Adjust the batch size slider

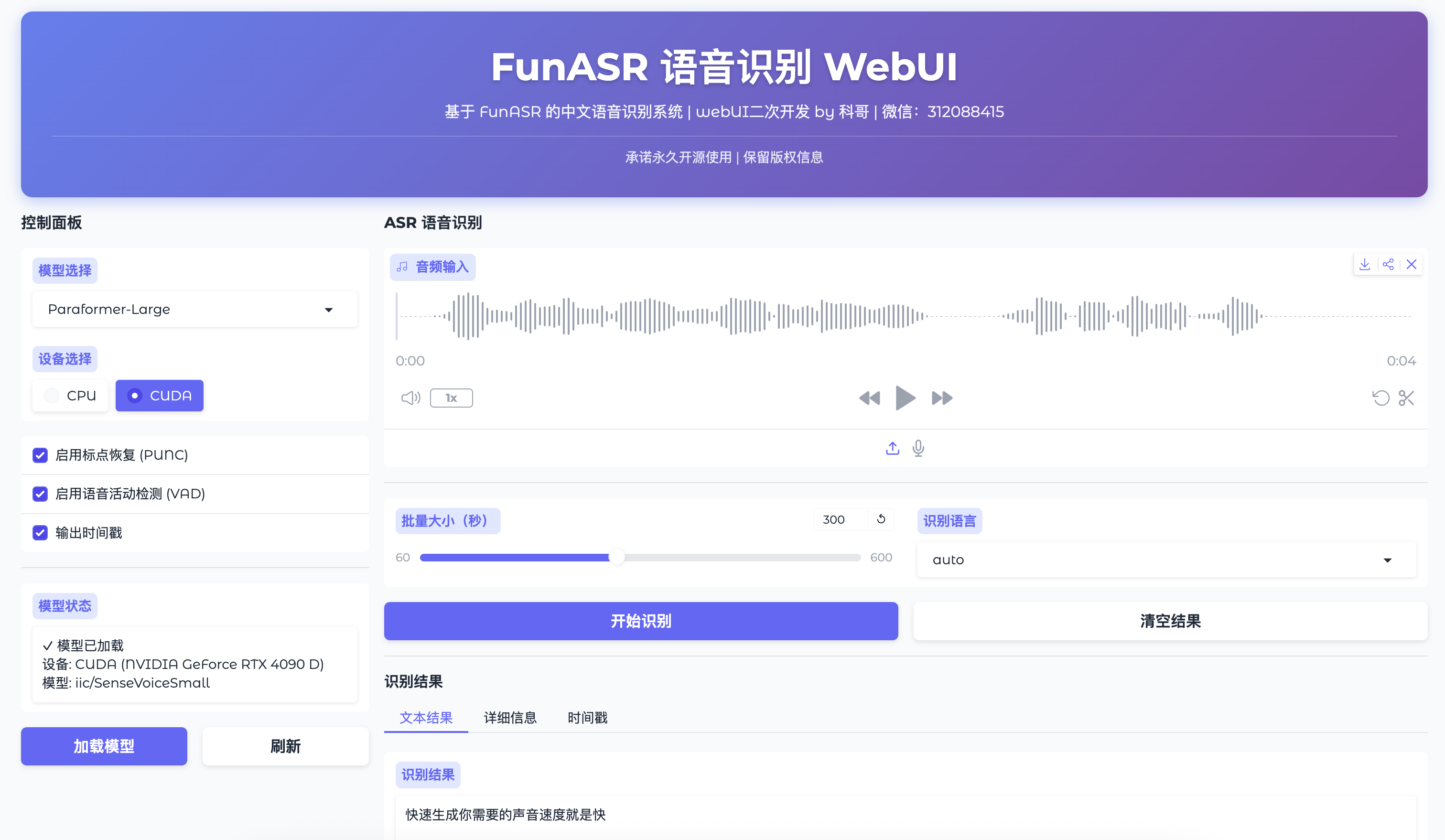coord(617,557)
